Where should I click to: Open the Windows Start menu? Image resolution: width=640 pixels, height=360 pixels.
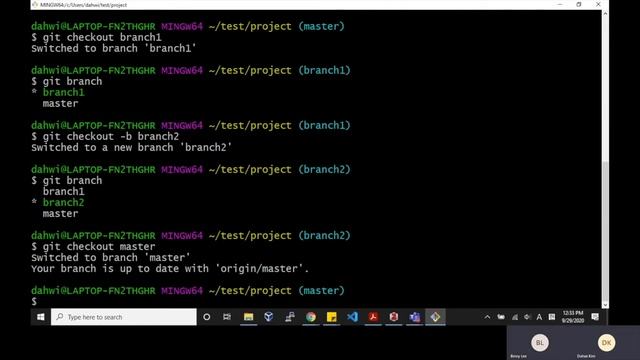point(40,317)
